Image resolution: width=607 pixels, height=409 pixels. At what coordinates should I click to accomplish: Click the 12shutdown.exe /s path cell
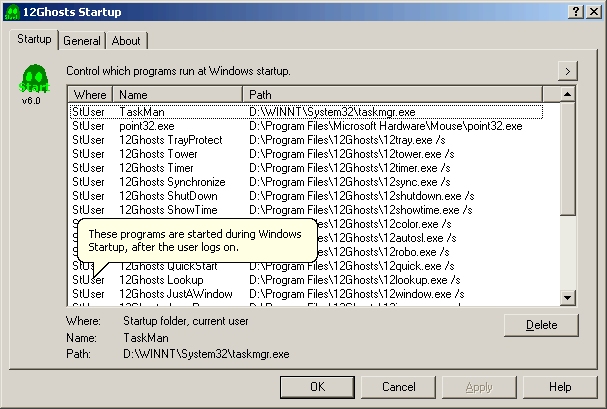[x=362, y=196]
